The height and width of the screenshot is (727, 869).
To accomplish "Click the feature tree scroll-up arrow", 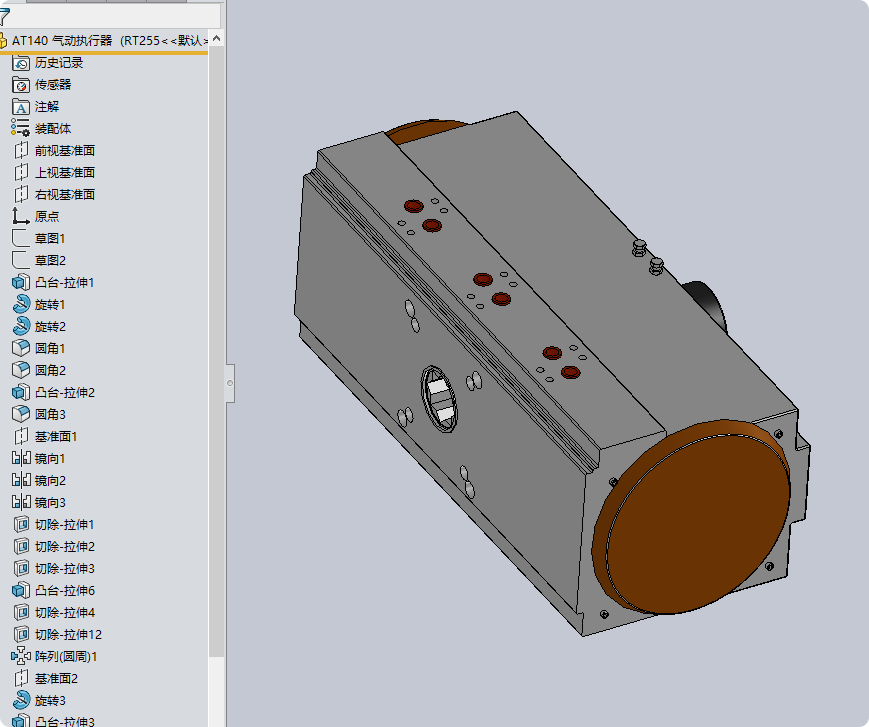I will click(217, 38).
